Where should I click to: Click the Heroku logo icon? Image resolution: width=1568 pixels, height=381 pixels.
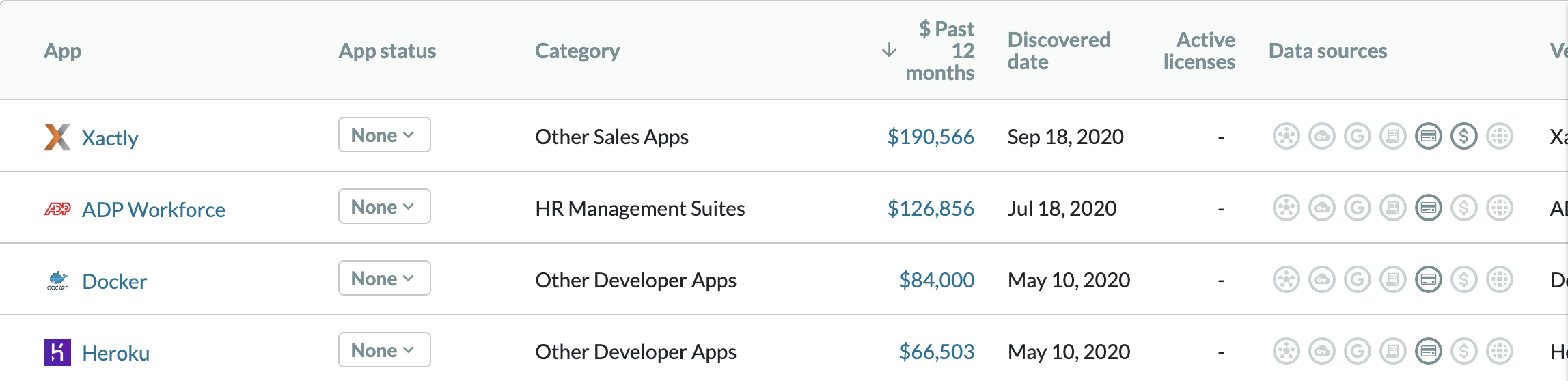57,352
